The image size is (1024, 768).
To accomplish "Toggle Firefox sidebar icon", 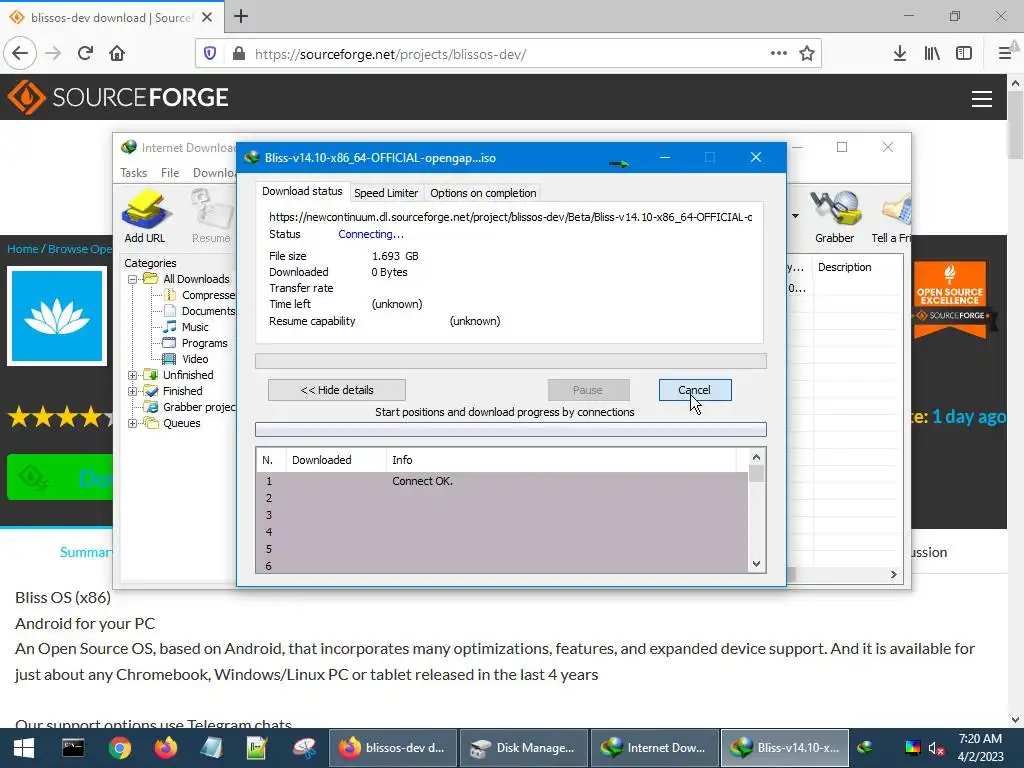I will point(964,54).
